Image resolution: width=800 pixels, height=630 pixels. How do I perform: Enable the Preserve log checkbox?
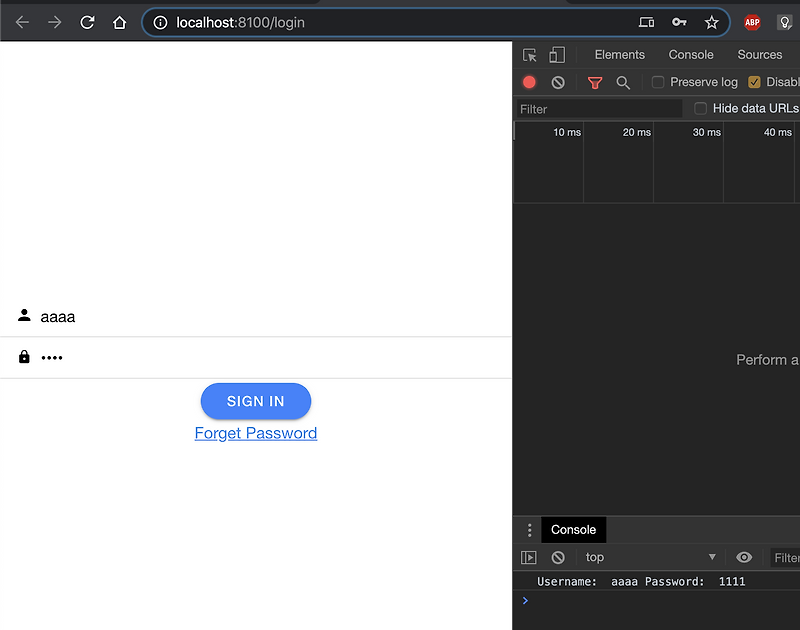click(657, 82)
